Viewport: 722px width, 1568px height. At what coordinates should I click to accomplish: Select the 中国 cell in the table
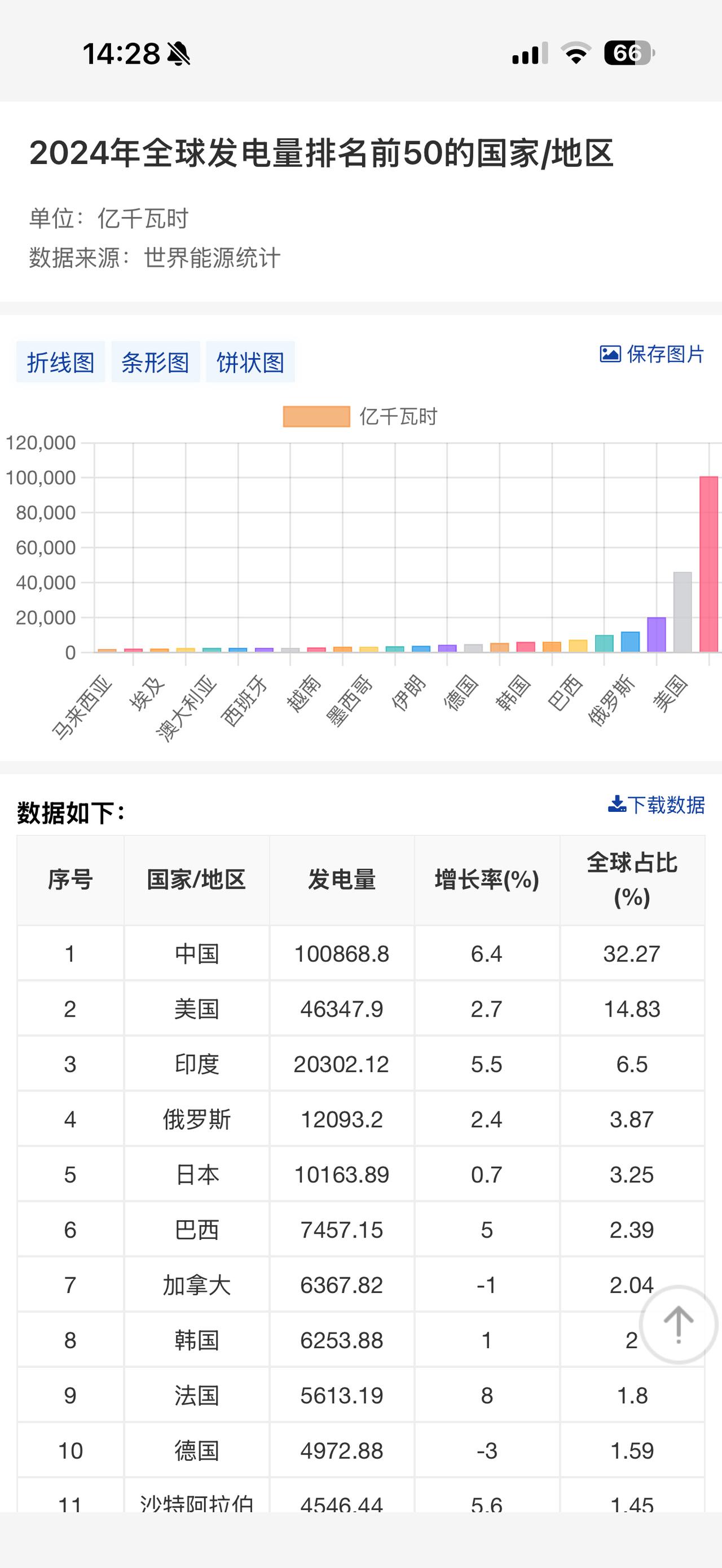pyautogui.click(x=197, y=954)
